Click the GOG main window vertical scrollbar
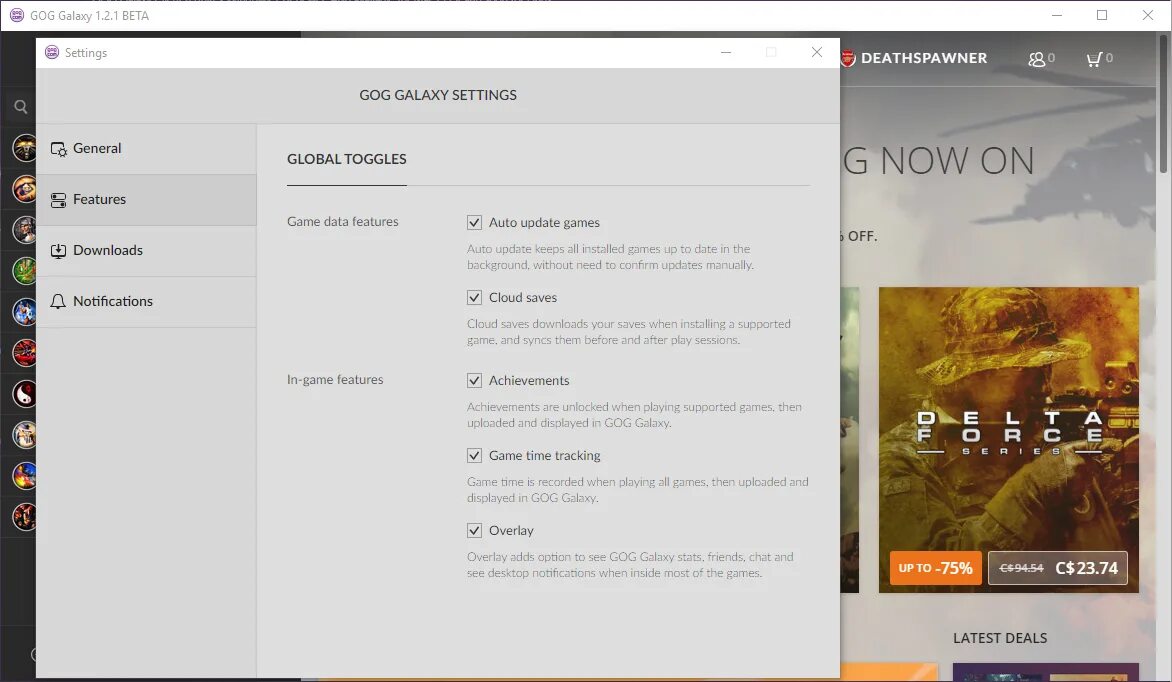This screenshot has width=1172, height=682. [x=1164, y=105]
